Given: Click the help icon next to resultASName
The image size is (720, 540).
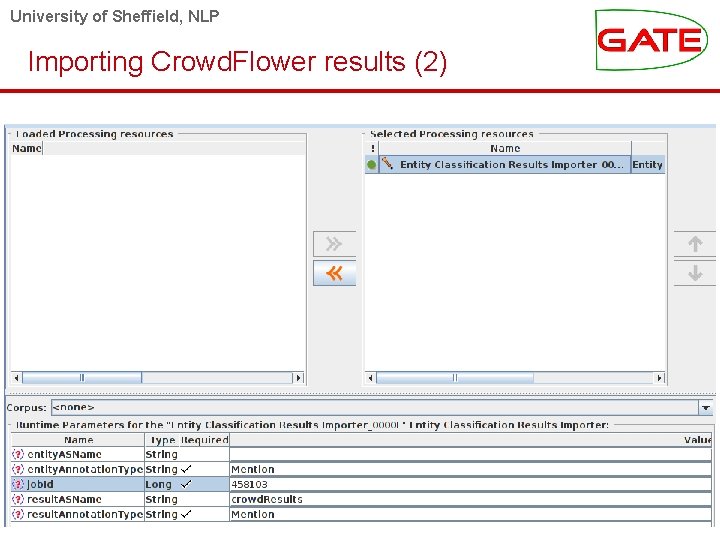Looking at the screenshot, I should [17, 499].
